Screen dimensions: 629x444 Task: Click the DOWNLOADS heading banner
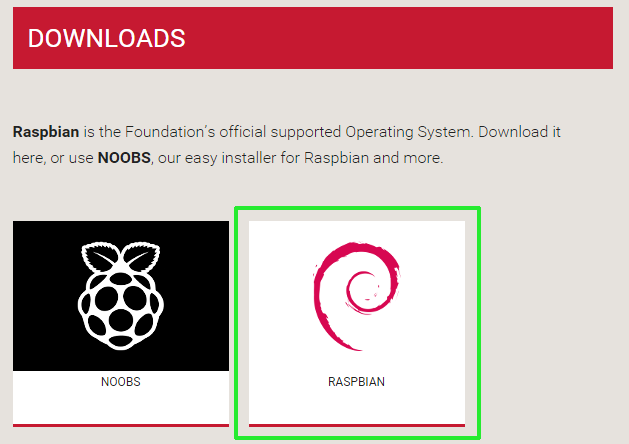pyautogui.click(x=313, y=38)
